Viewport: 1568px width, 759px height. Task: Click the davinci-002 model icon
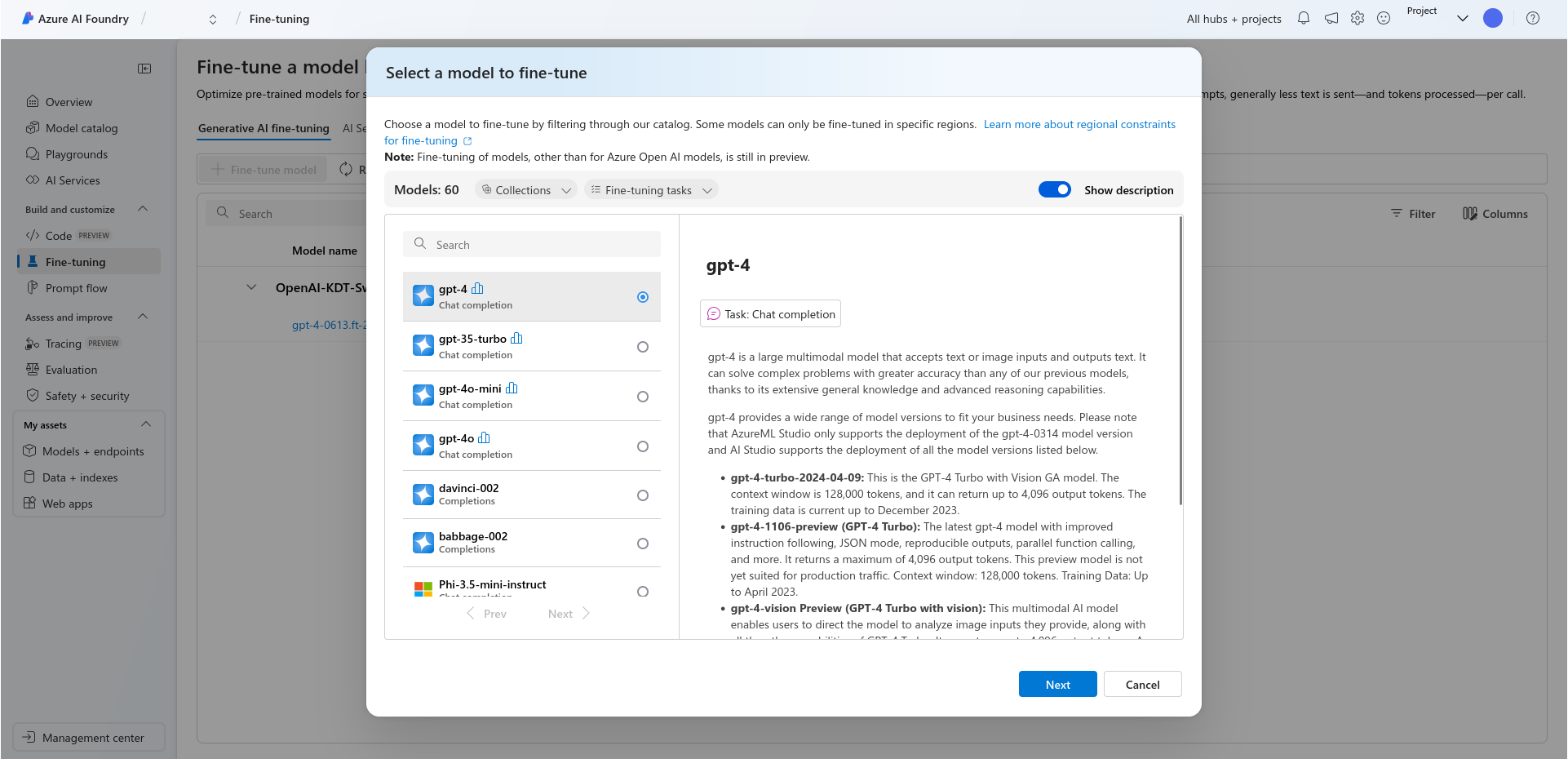(423, 495)
